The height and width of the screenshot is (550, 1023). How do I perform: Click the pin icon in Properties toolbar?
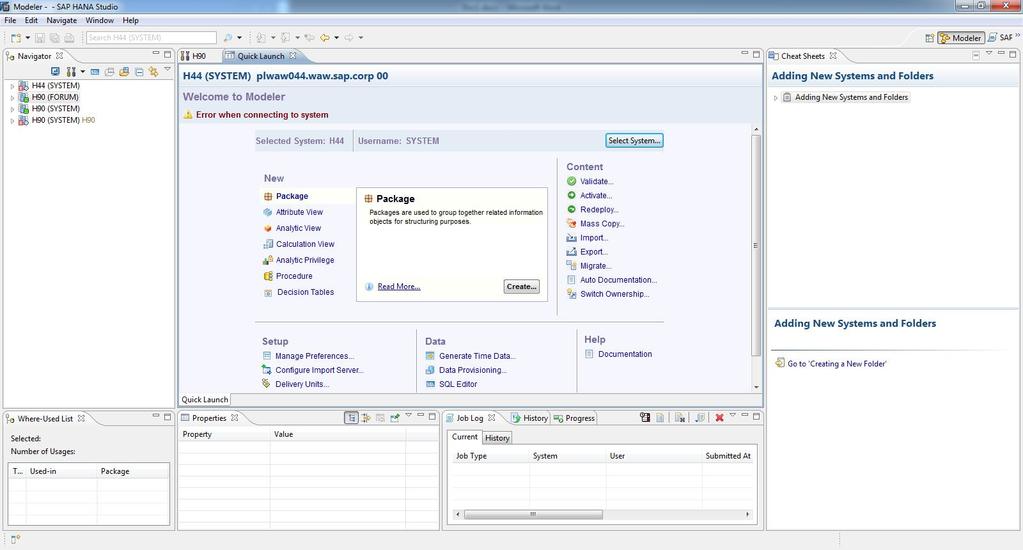[x=395, y=418]
